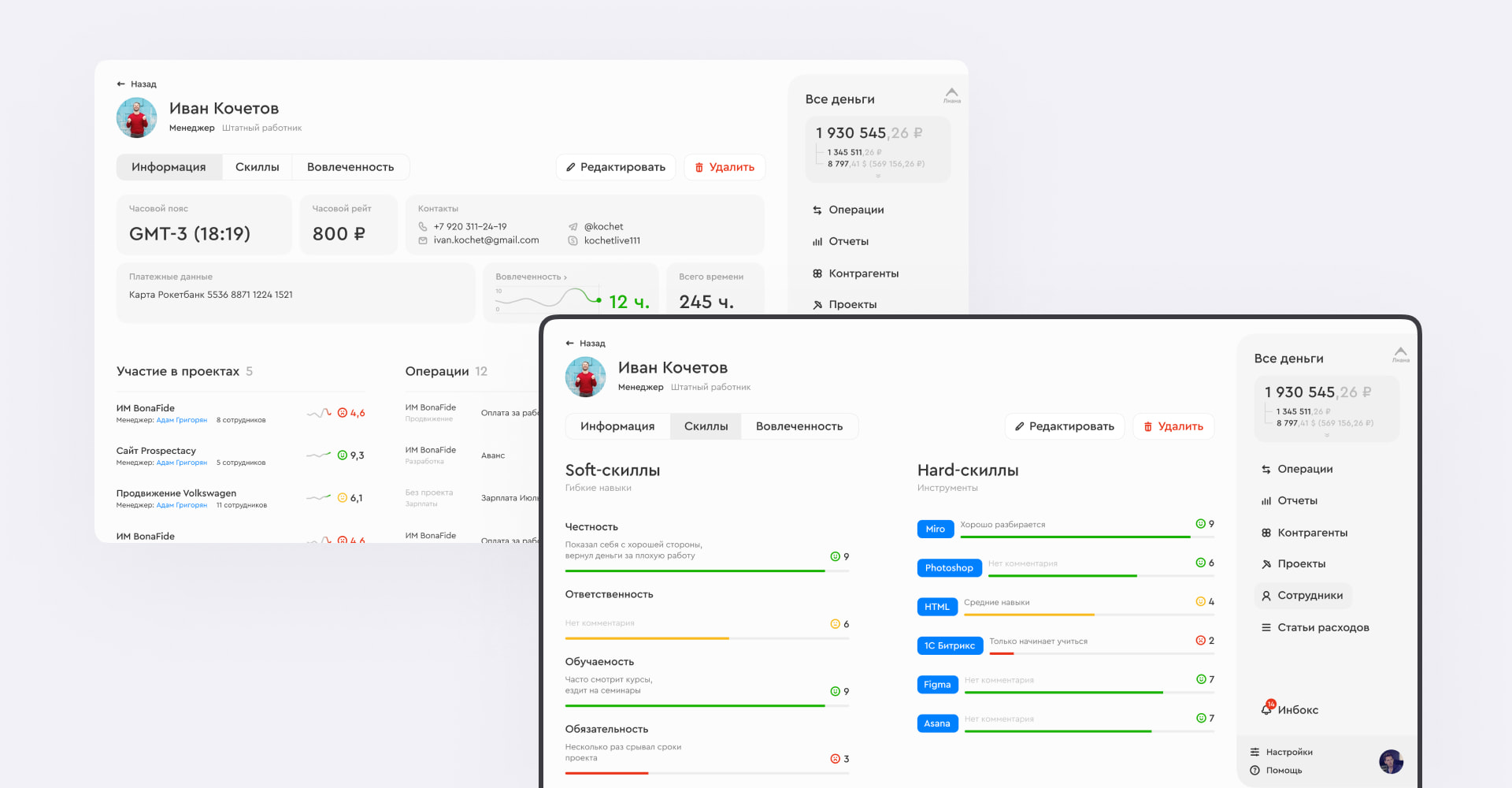Click the red face rating 2 for 1С Битрикс
1512x788 pixels.
click(x=1200, y=641)
